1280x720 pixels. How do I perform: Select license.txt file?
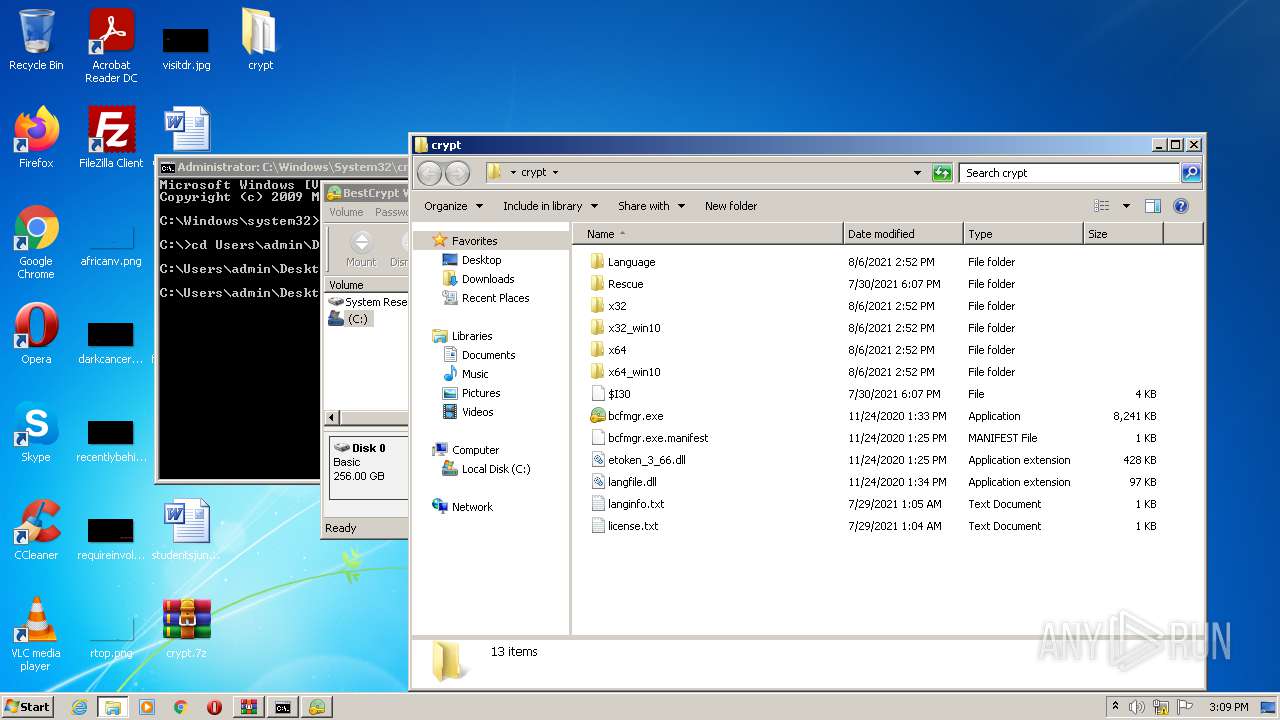[632, 526]
